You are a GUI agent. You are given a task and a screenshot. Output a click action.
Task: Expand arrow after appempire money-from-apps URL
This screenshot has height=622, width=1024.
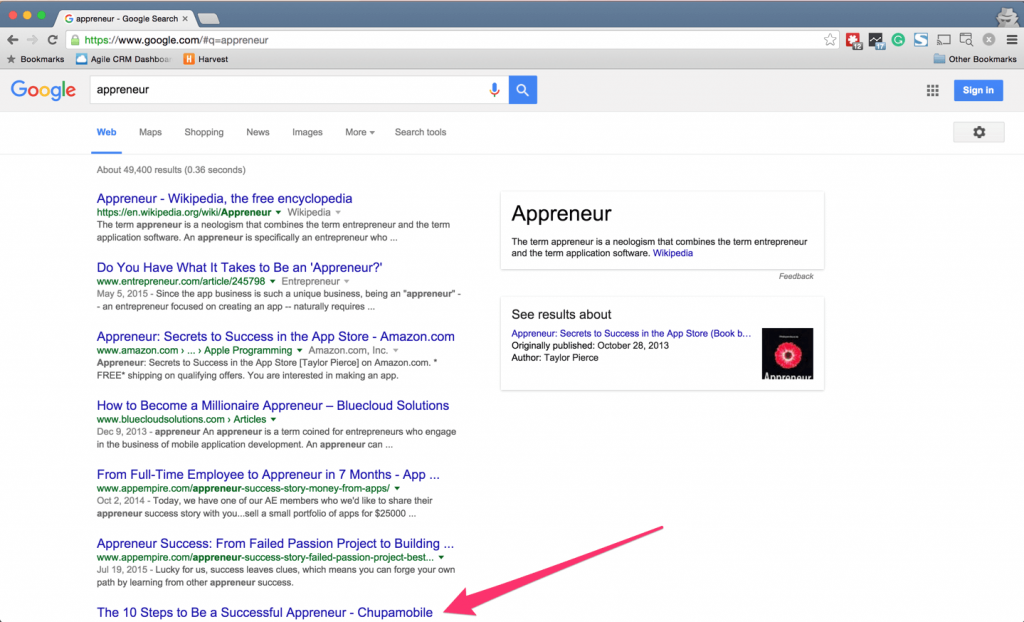(x=397, y=489)
